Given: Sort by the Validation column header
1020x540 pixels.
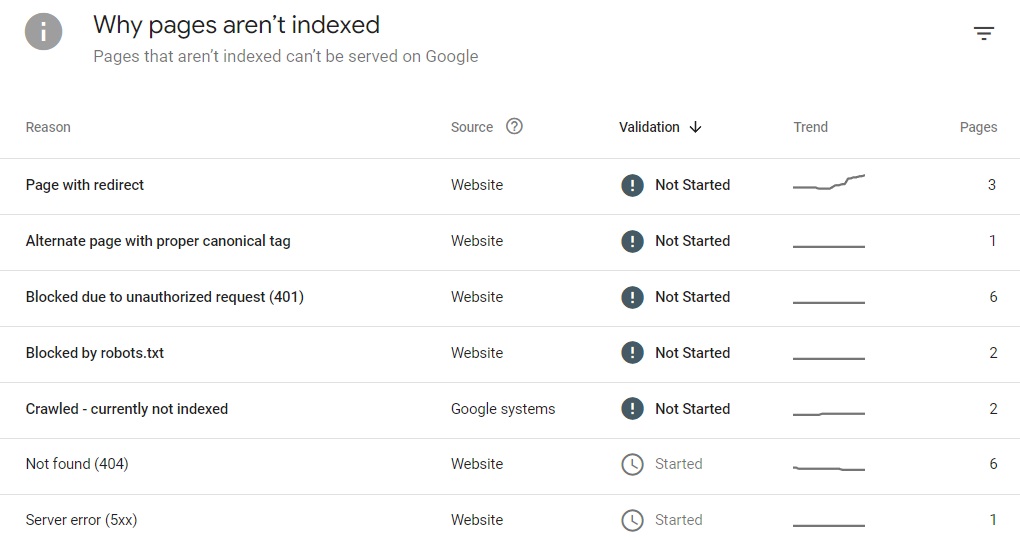Looking at the screenshot, I should [x=649, y=127].
